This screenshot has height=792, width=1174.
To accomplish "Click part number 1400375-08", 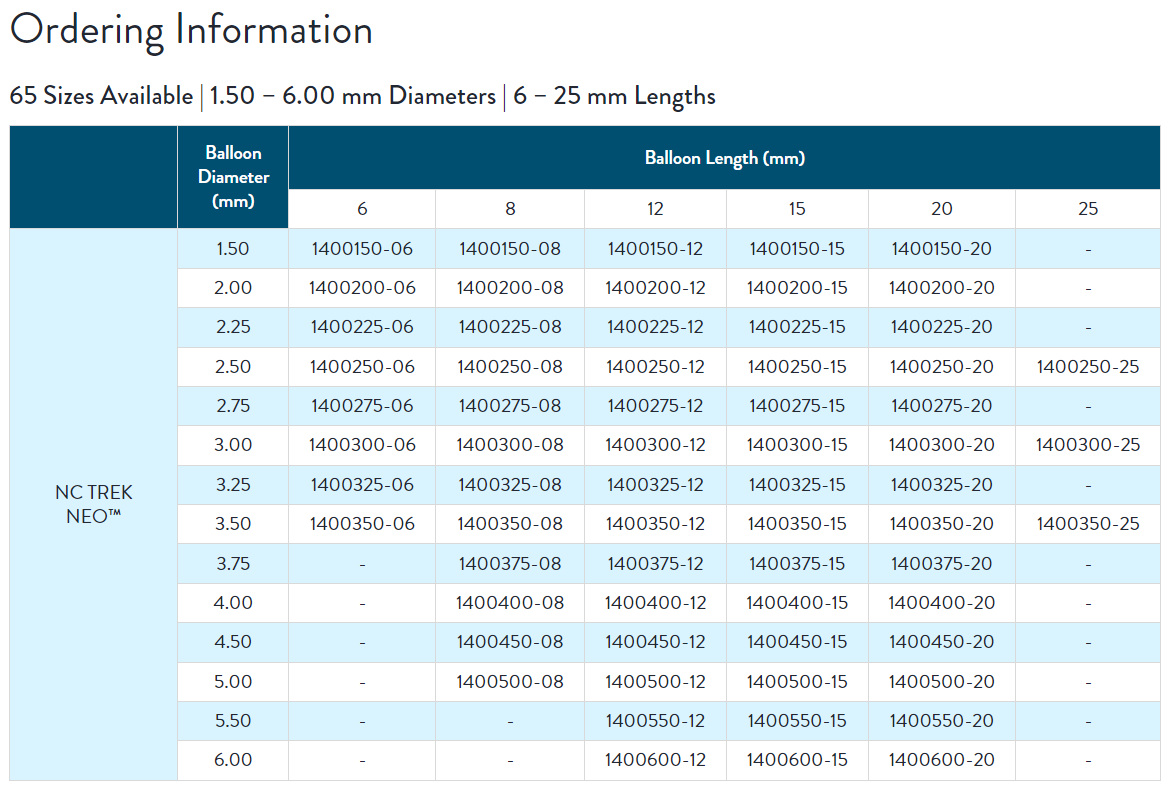I will [x=510, y=564].
